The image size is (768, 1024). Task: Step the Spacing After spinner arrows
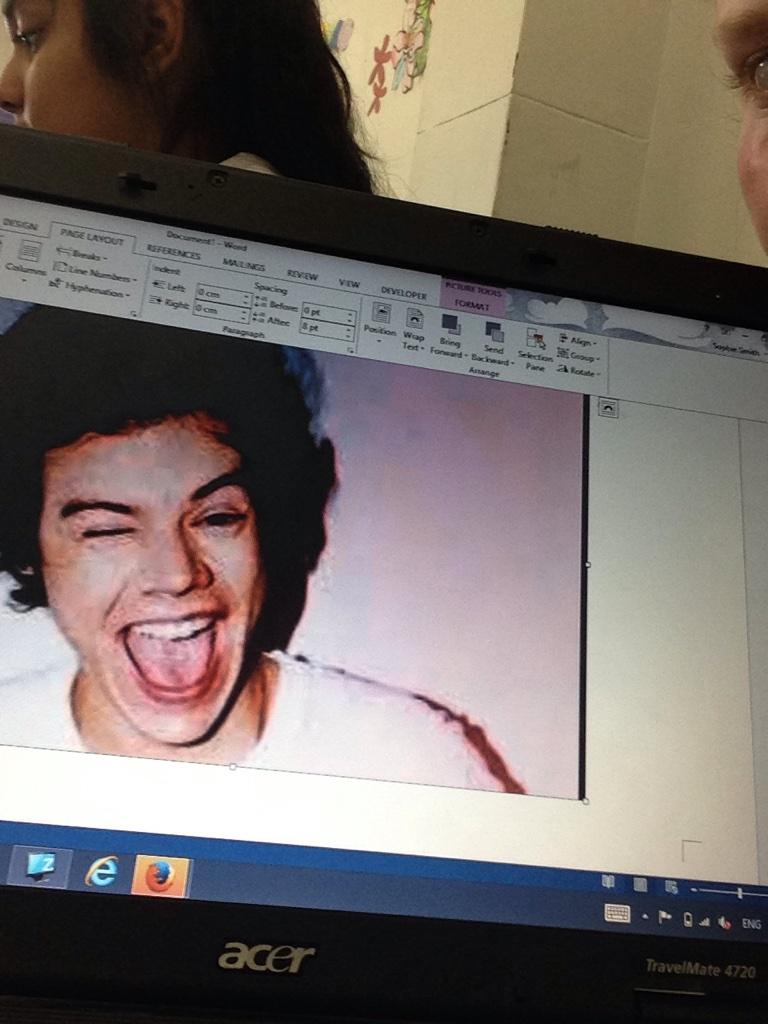point(349,332)
